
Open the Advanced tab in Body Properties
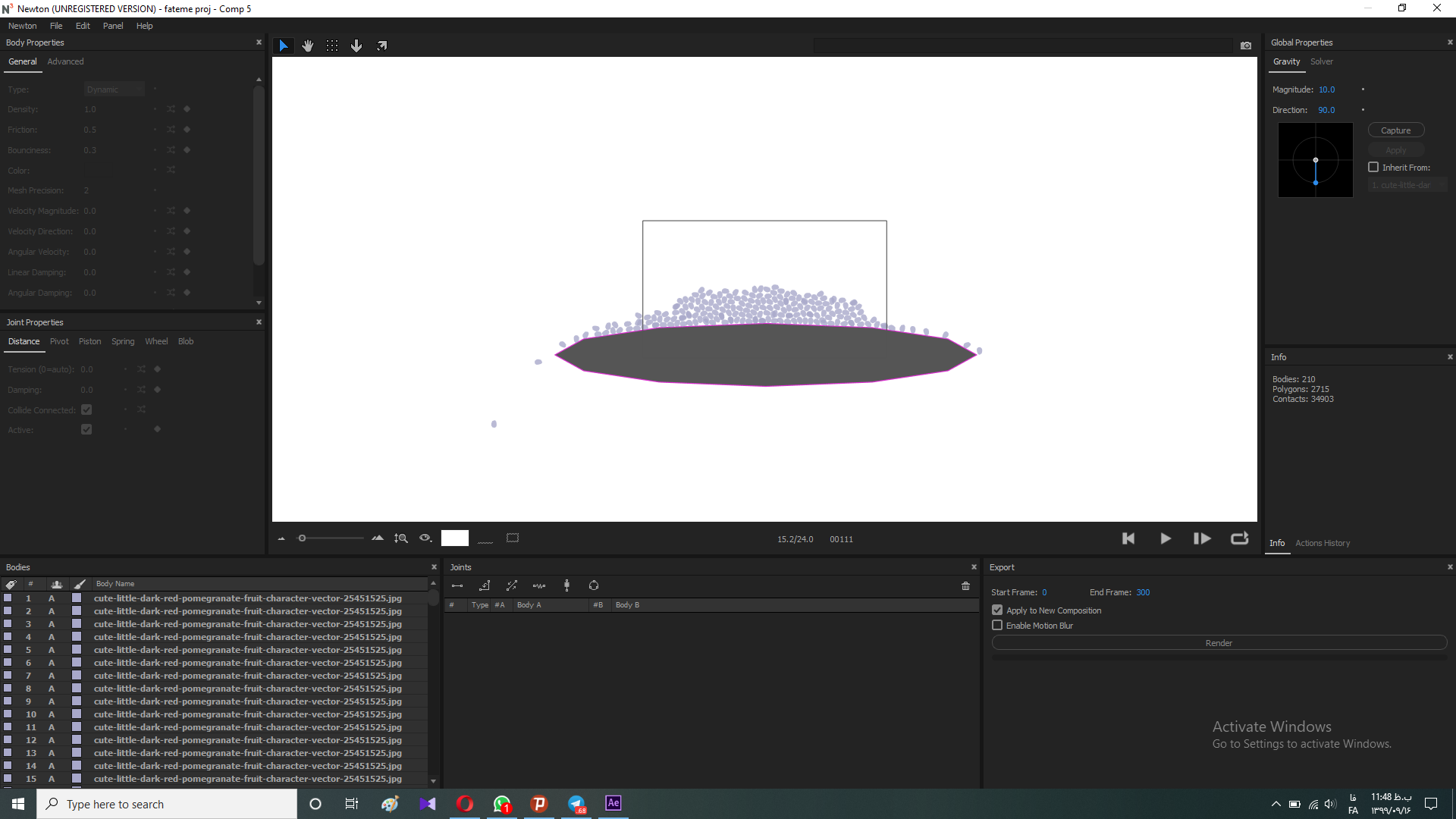point(65,61)
